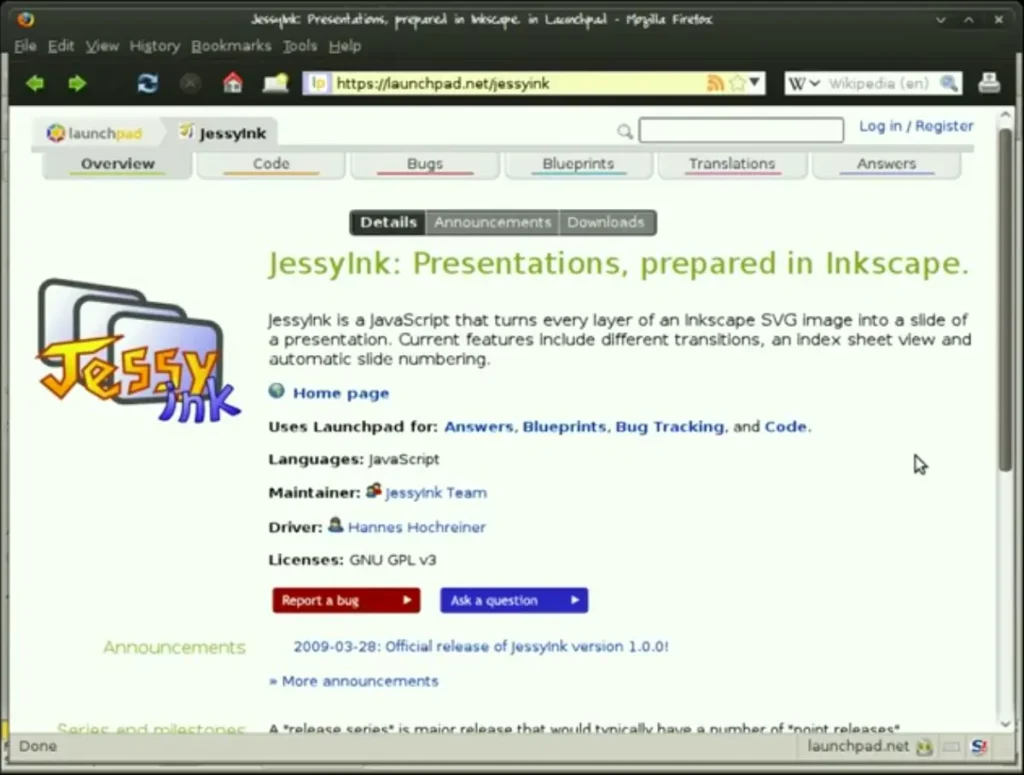This screenshot has width=1024, height=775.
Task: Focus the Launchpad search text box
Action: tap(741, 130)
